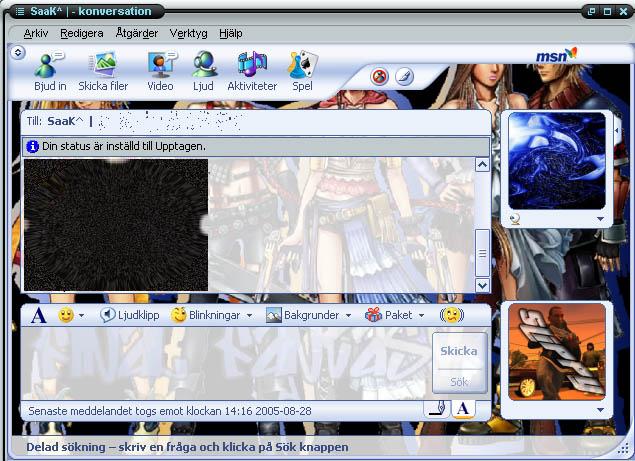Viewport: 635px width, 461px height.
Task: Switch to text typing mode
Action: pos(462,408)
